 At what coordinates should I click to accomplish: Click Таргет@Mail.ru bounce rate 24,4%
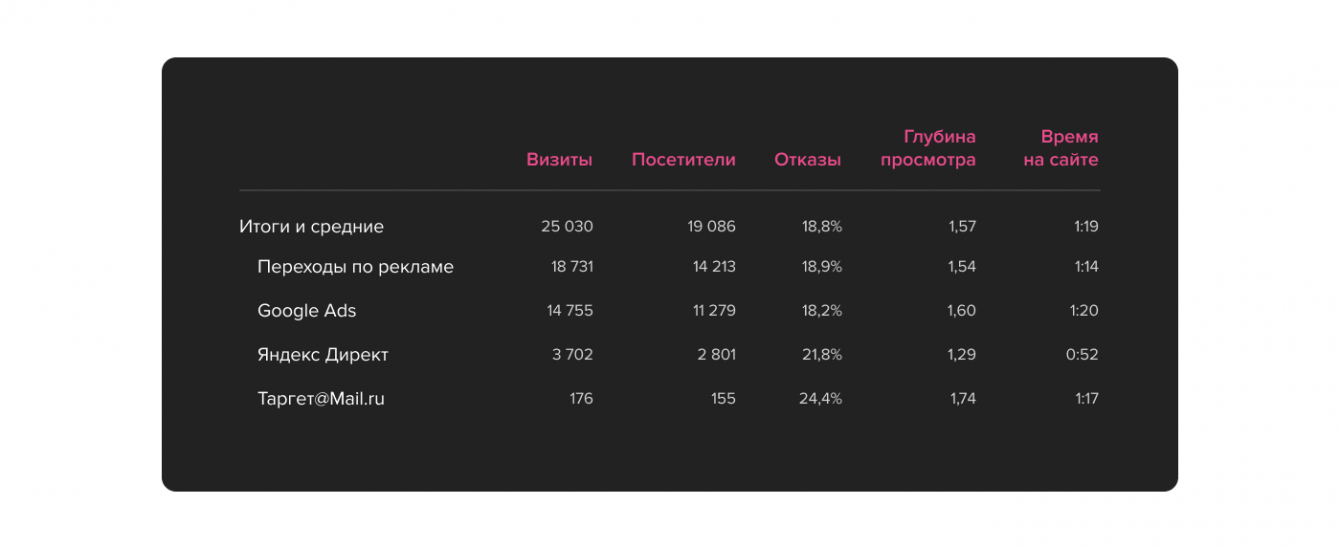(820, 399)
